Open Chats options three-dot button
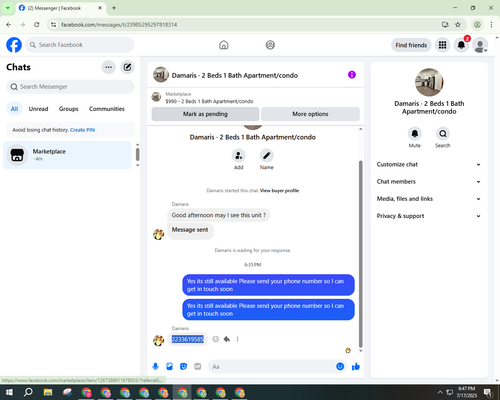This screenshot has height=400, width=500. [x=108, y=67]
